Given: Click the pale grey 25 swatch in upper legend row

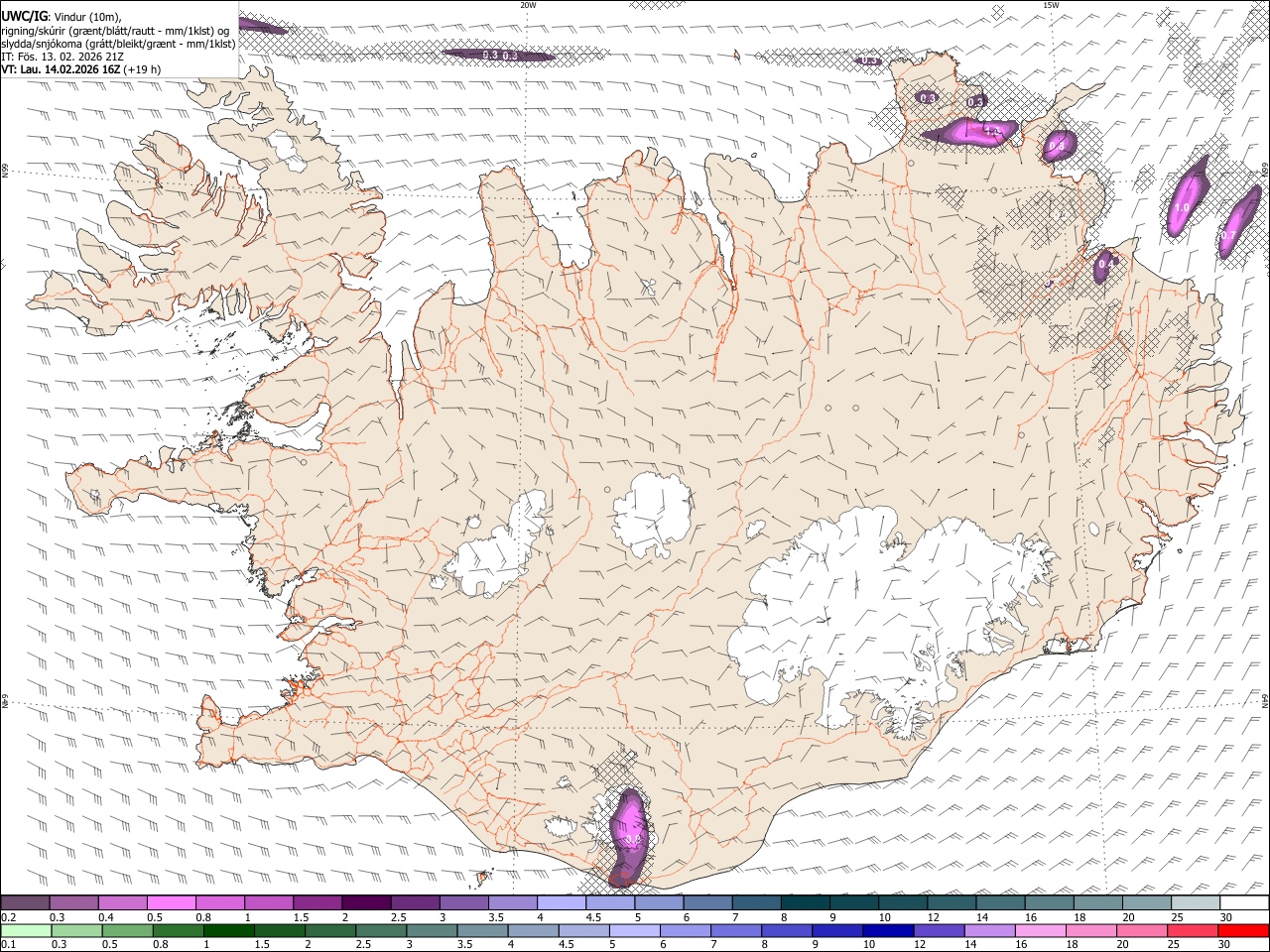Looking at the screenshot, I should pos(1196,903).
